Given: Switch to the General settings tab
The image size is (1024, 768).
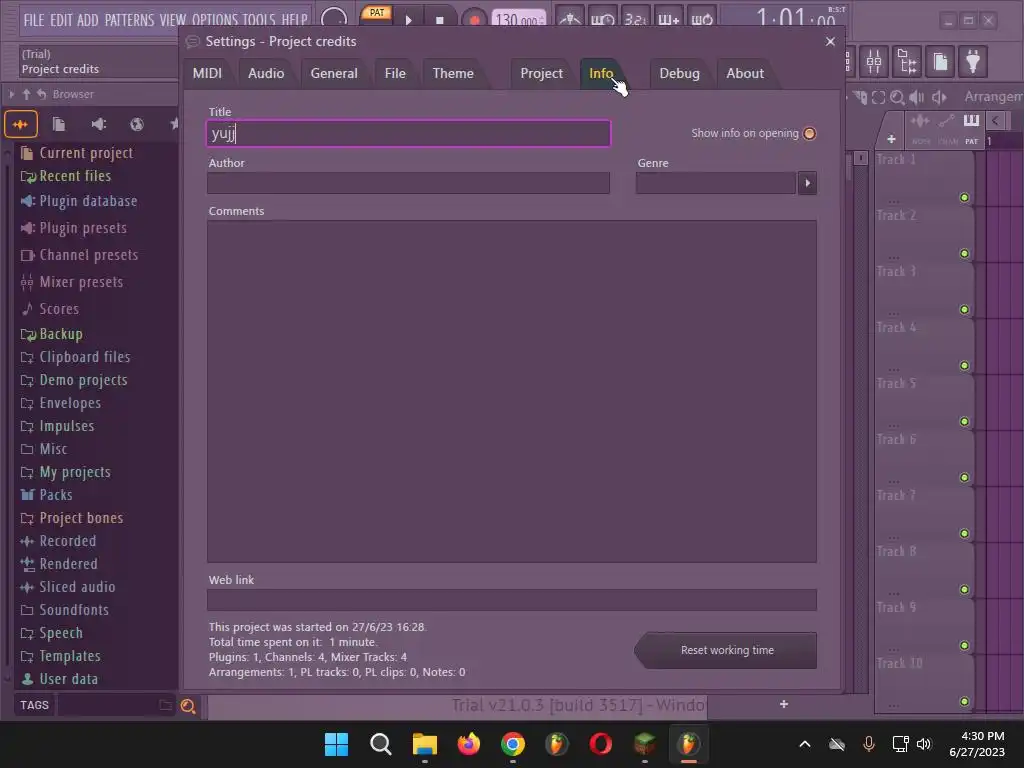Looking at the screenshot, I should click(334, 73).
